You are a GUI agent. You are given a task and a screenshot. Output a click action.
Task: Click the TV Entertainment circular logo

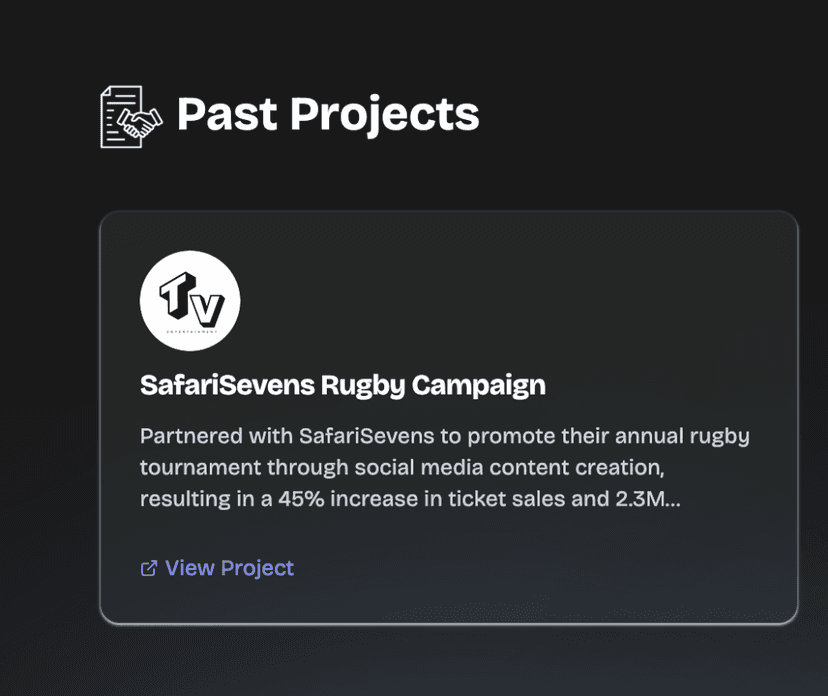(190, 301)
